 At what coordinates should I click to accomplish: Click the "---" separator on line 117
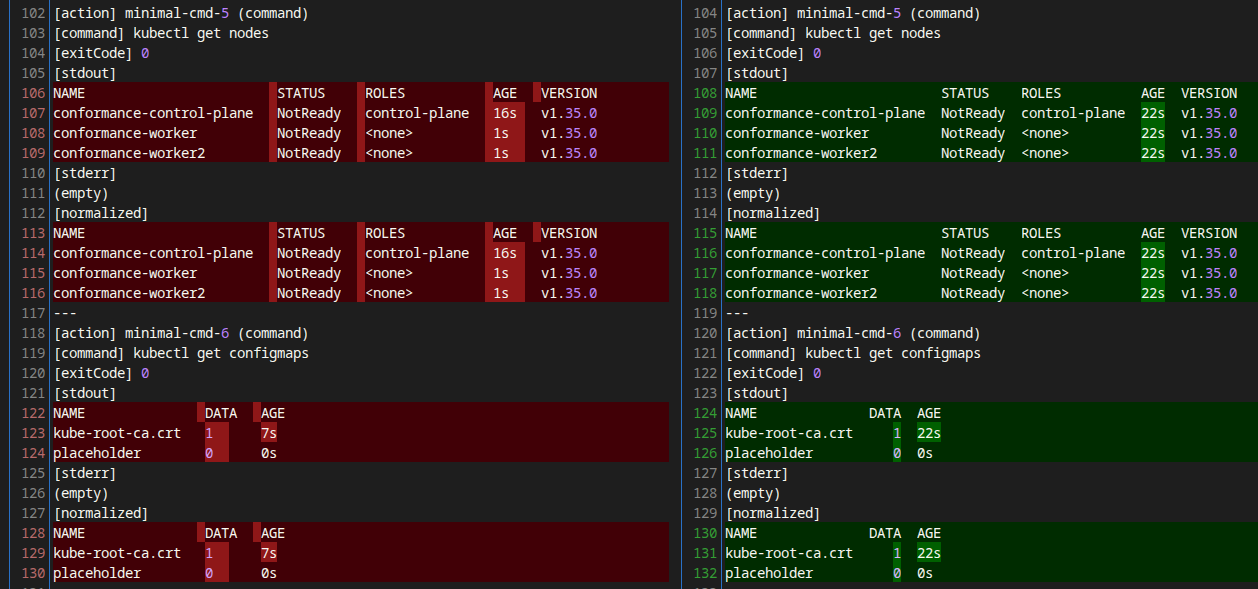pos(63,313)
